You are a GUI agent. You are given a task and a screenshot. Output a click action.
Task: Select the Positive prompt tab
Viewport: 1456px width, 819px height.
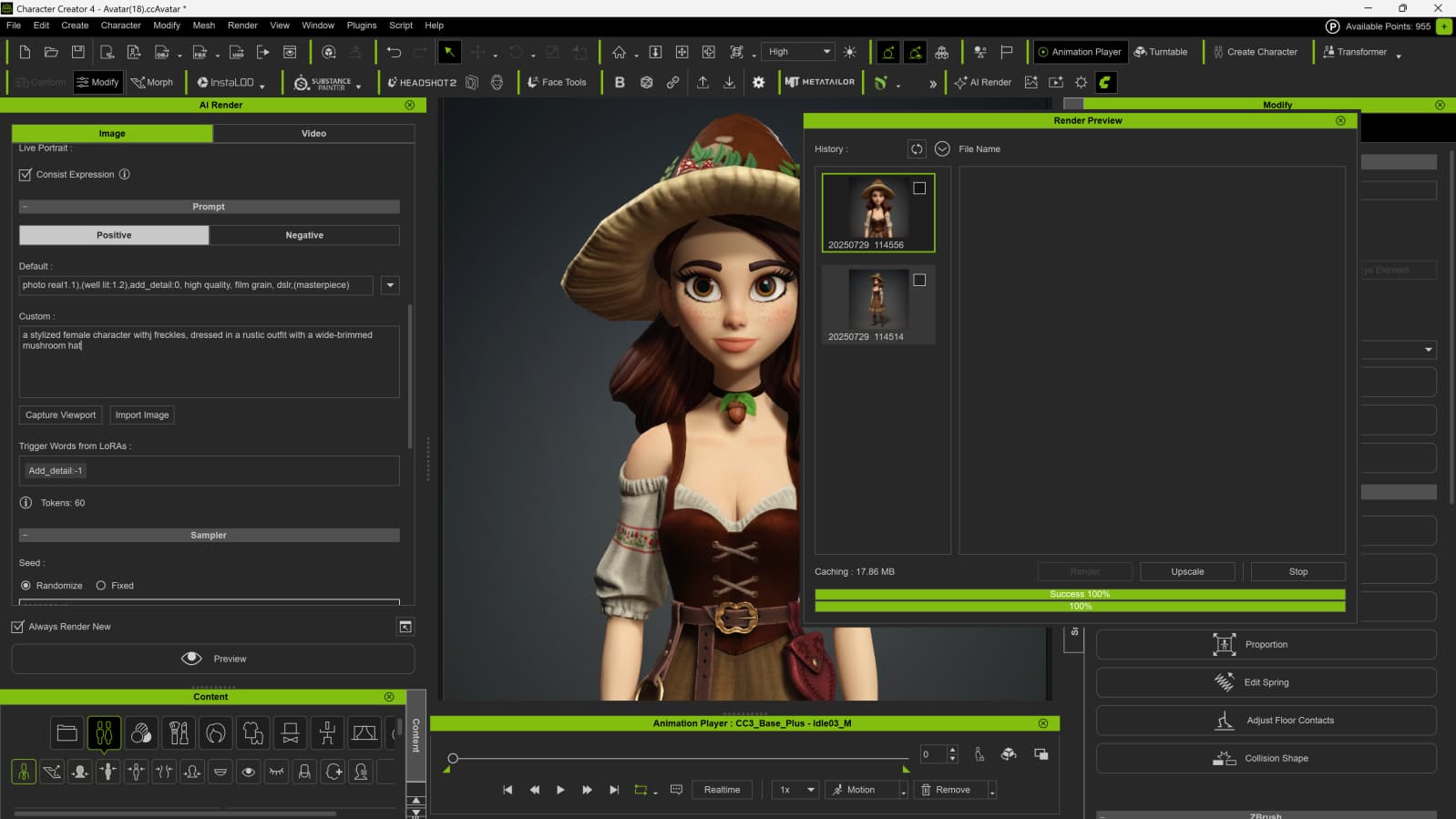tap(114, 235)
